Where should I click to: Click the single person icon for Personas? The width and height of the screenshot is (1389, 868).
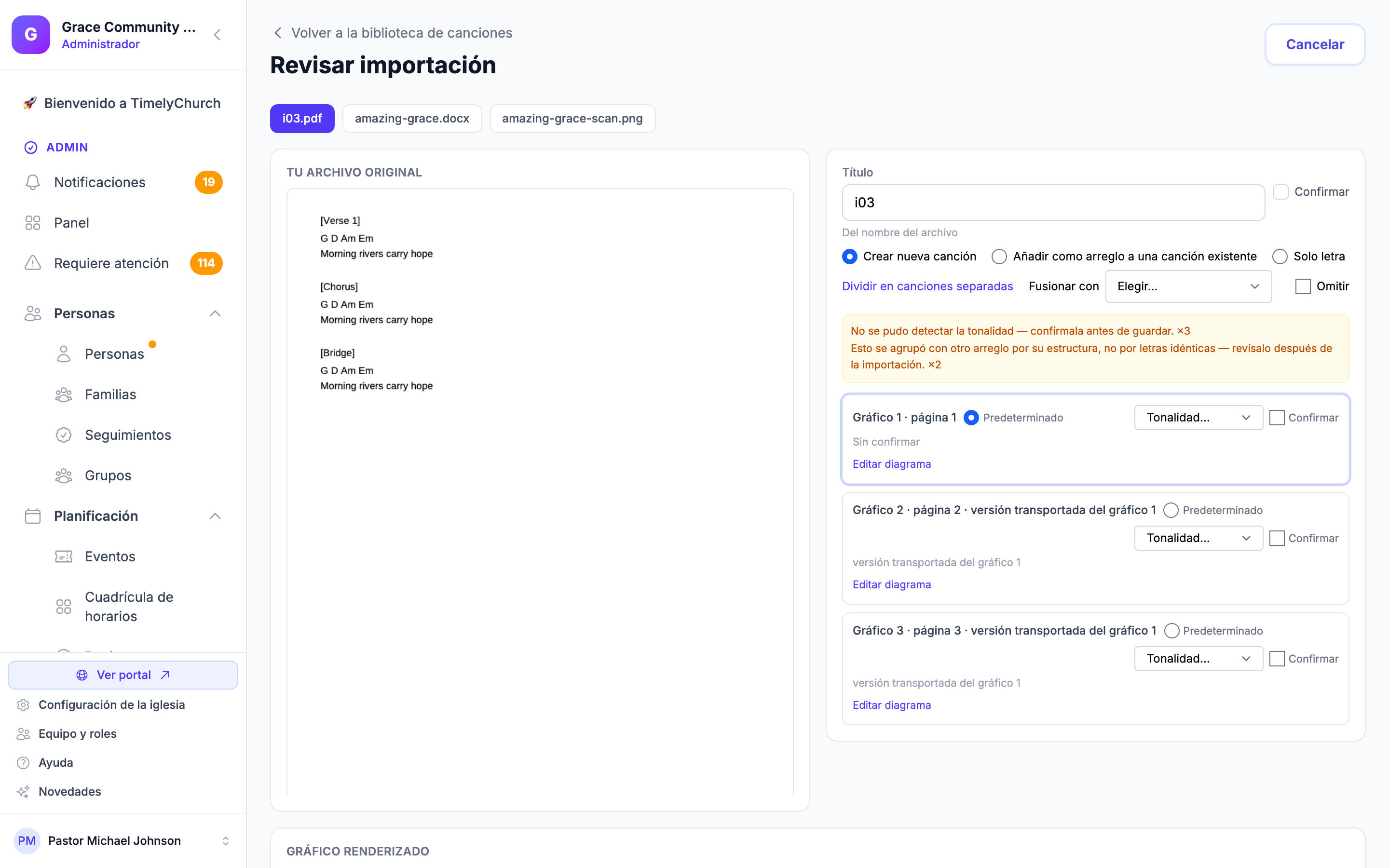(64, 353)
